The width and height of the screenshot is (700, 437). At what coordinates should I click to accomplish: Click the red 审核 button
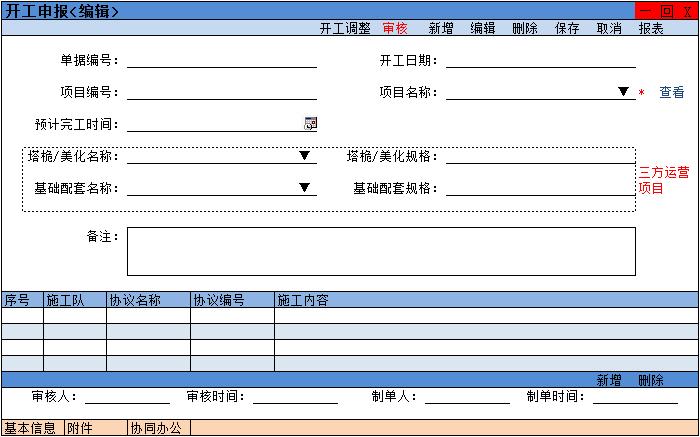click(395, 28)
